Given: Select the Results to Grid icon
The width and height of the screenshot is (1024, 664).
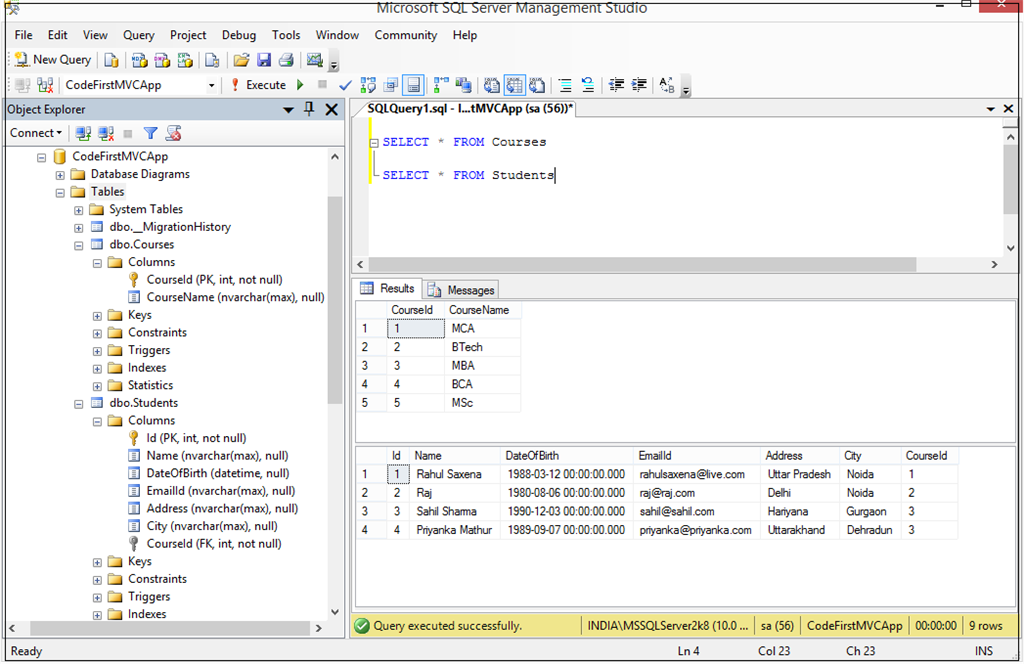Looking at the screenshot, I should (515, 85).
